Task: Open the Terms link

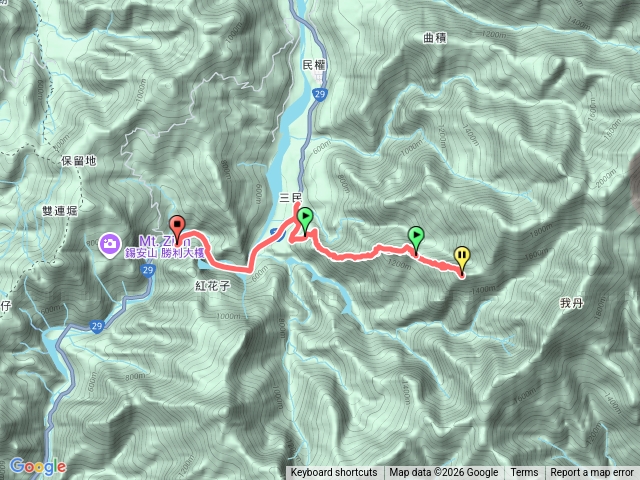Action: coord(524,473)
